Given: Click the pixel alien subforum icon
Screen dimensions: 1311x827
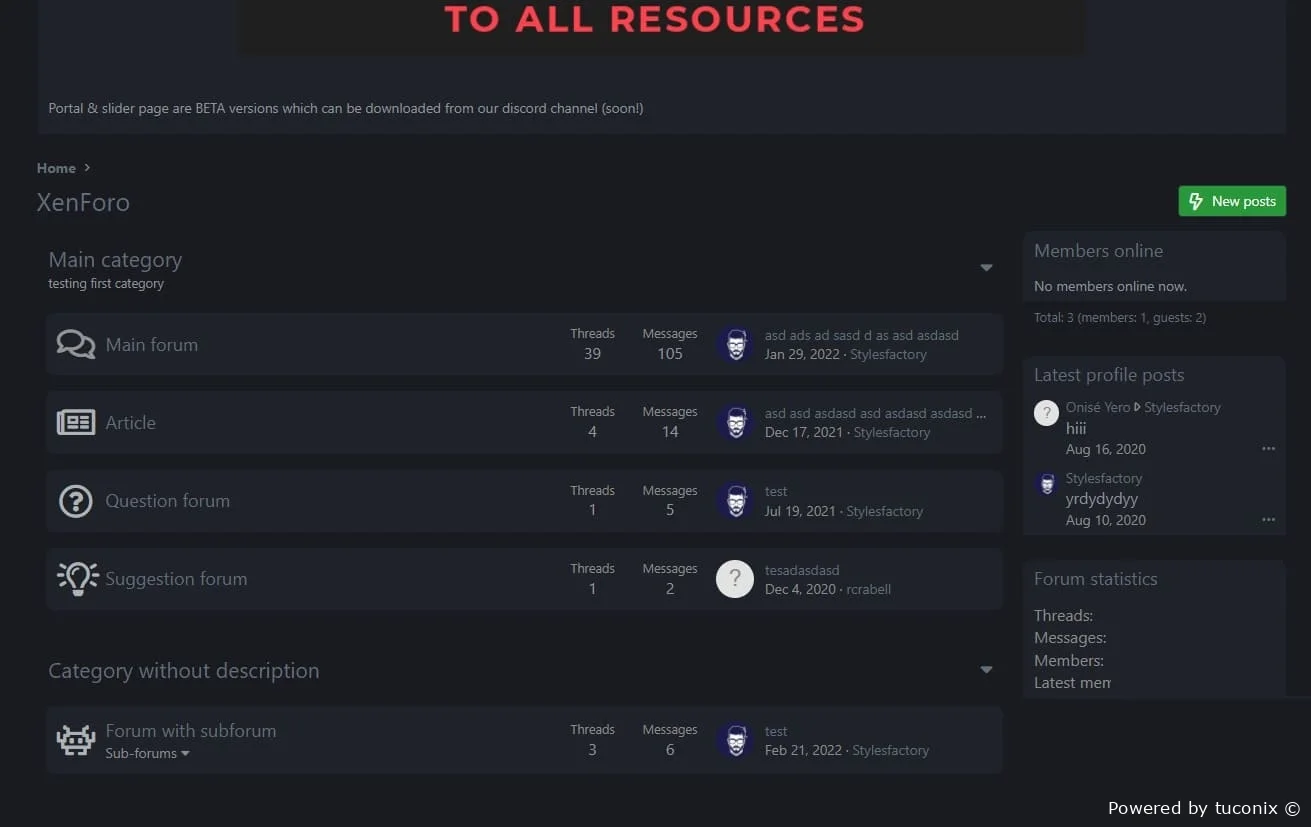Looking at the screenshot, I should pos(76,740).
